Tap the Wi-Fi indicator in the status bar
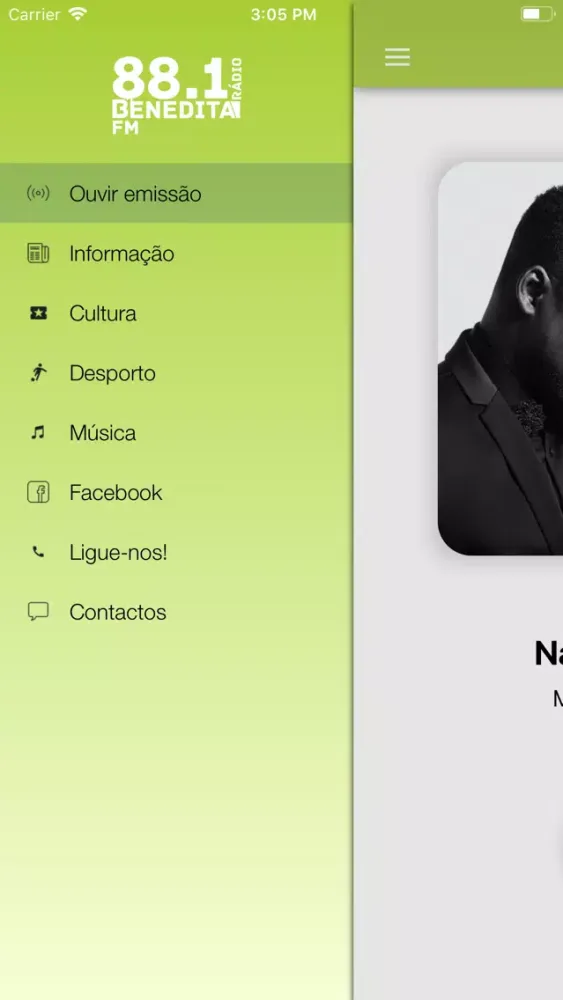The width and height of the screenshot is (563, 1000). pyautogui.click(x=78, y=14)
